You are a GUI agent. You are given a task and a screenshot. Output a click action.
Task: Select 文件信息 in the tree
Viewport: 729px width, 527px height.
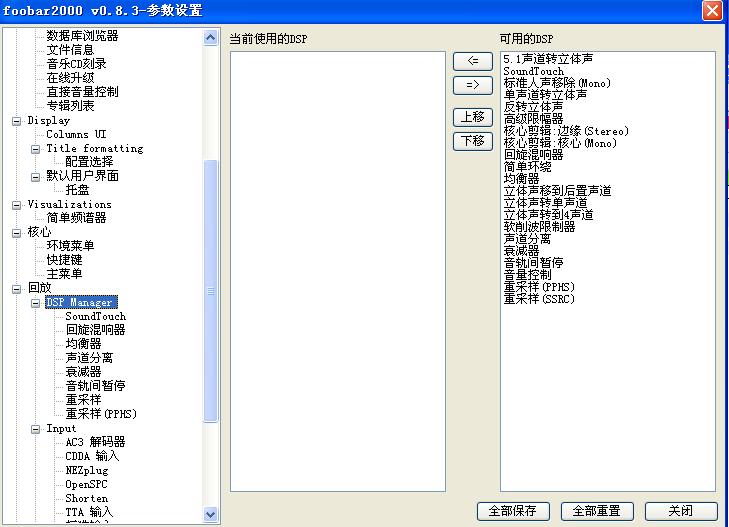pos(70,50)
